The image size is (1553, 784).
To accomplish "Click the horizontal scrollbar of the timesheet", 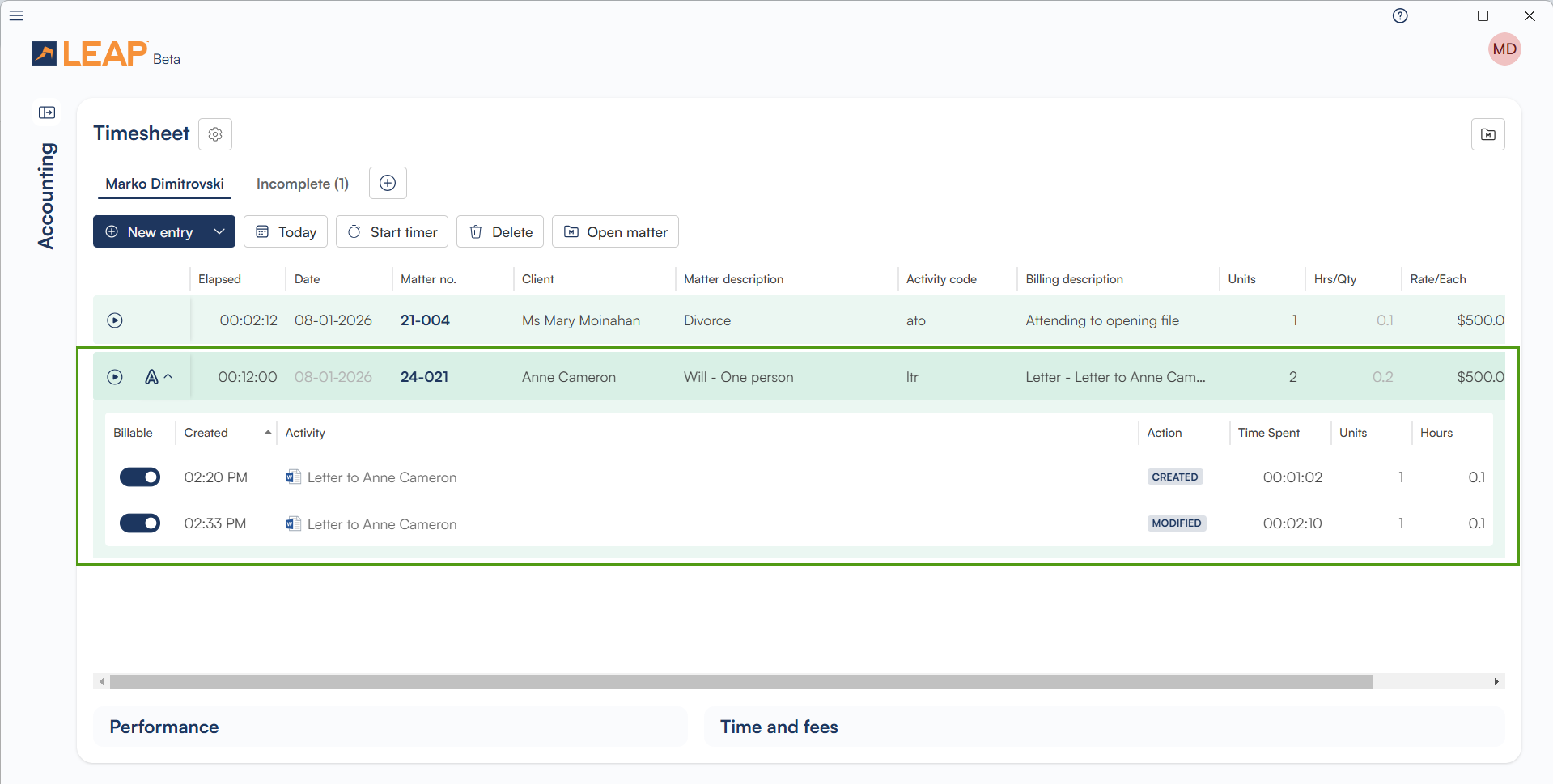I will click(740, 682).
